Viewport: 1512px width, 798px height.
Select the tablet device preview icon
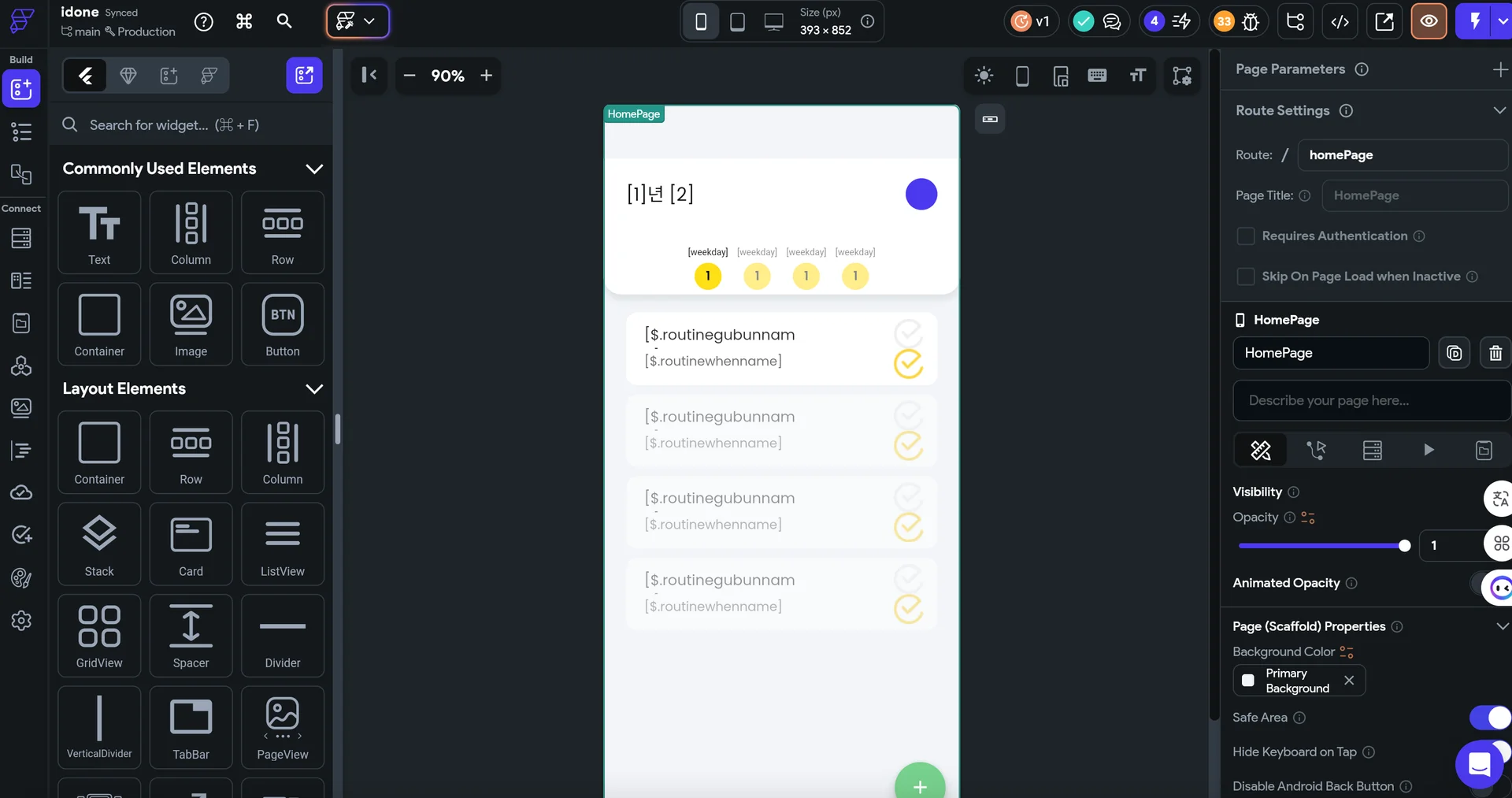click(x=737, y=21)
